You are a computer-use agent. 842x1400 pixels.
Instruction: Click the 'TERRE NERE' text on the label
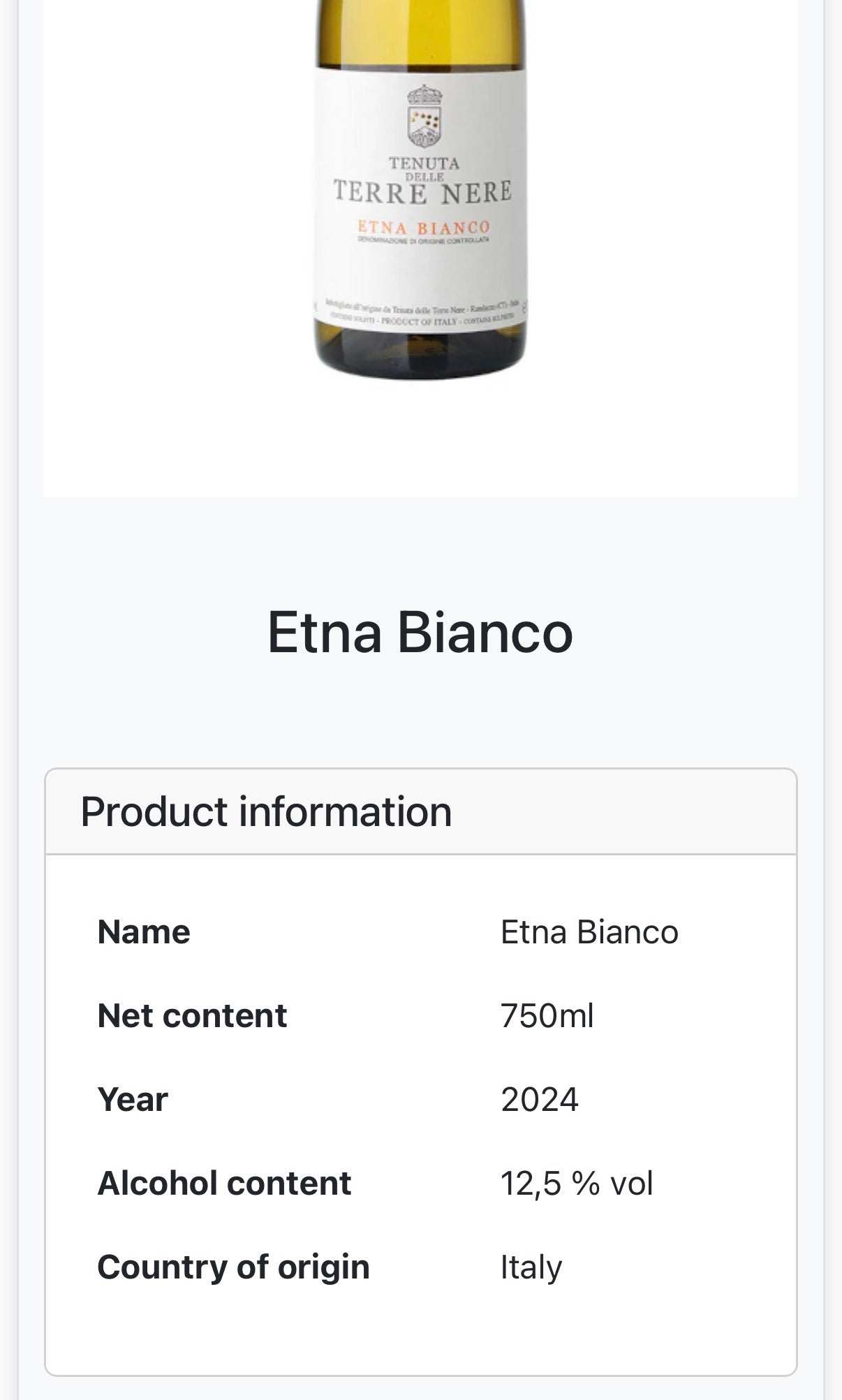point(422,192)
